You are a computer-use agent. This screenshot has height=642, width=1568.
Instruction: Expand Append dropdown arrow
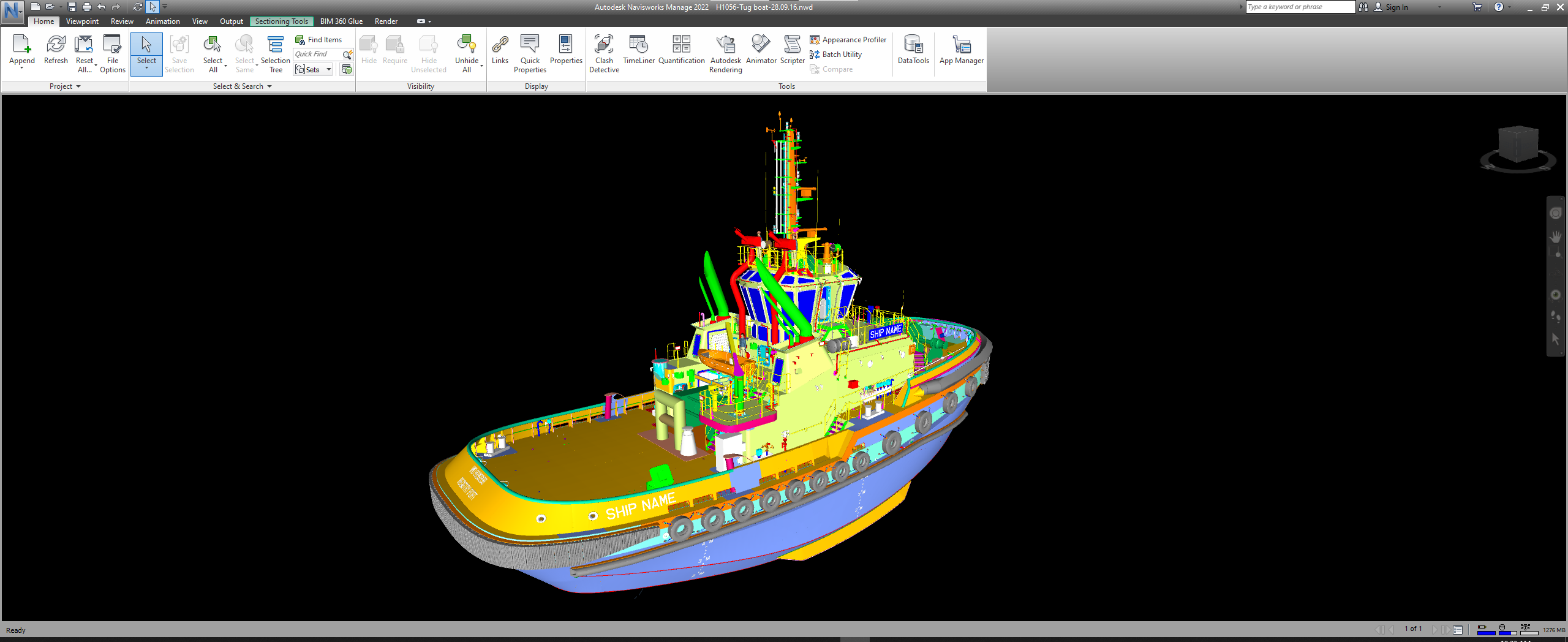21,67
